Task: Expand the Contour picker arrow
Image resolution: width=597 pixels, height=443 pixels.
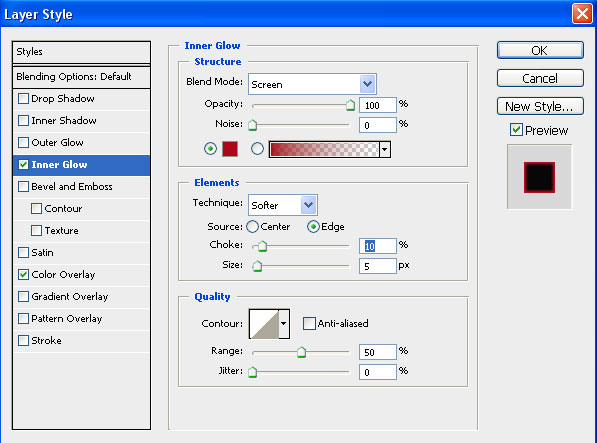Action: coord(284,324)
